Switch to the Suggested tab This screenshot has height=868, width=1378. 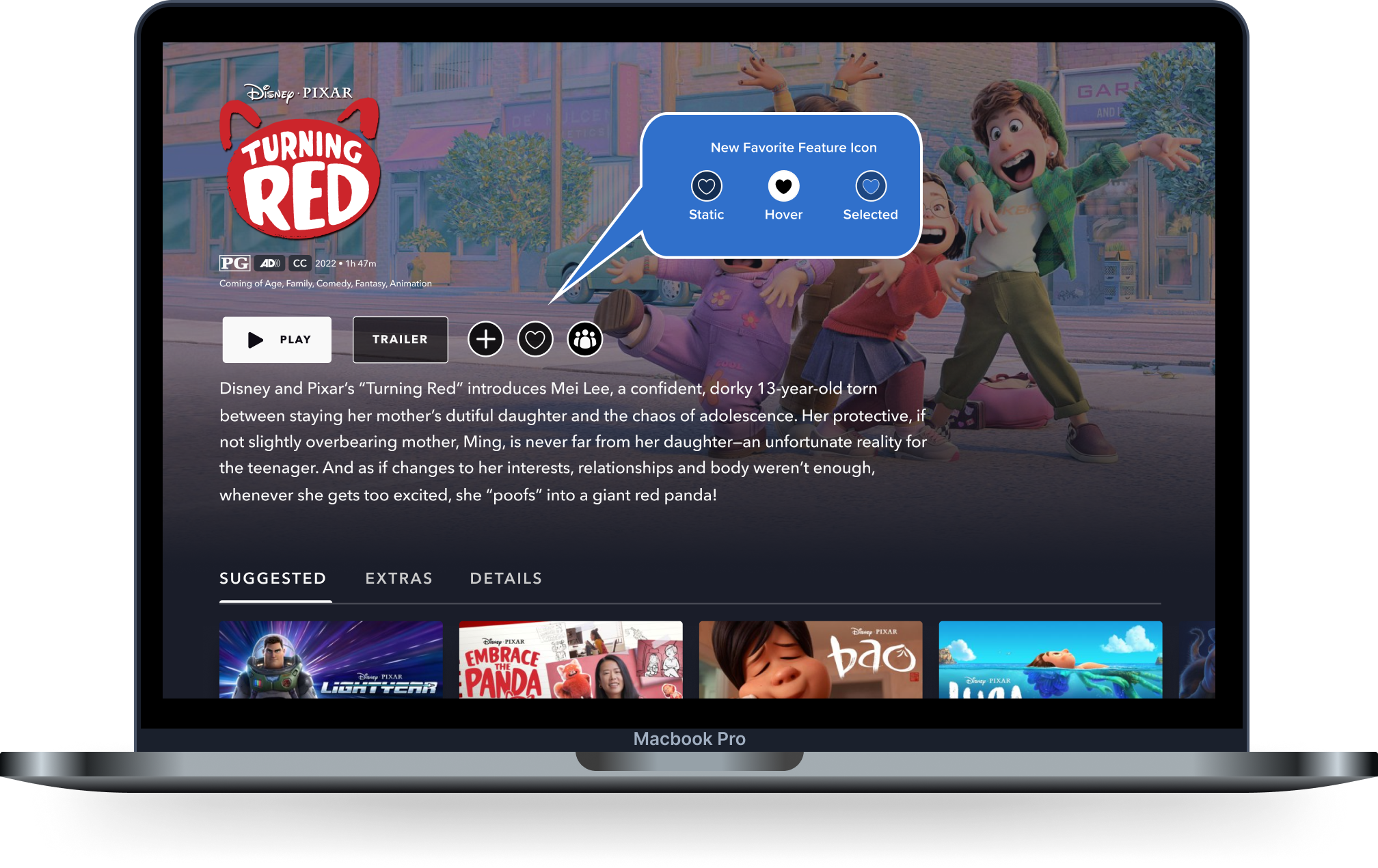273,578
